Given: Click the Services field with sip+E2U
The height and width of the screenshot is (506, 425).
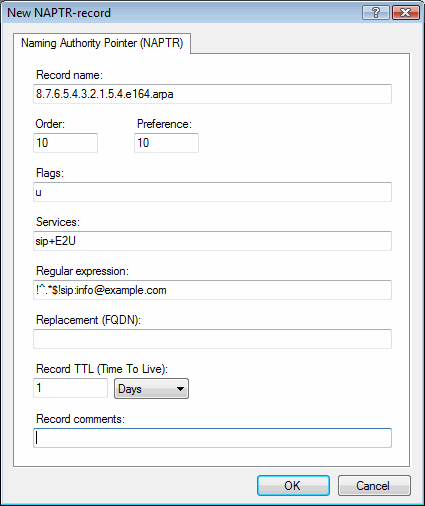Looking at the screenshot, I should 212,241.
